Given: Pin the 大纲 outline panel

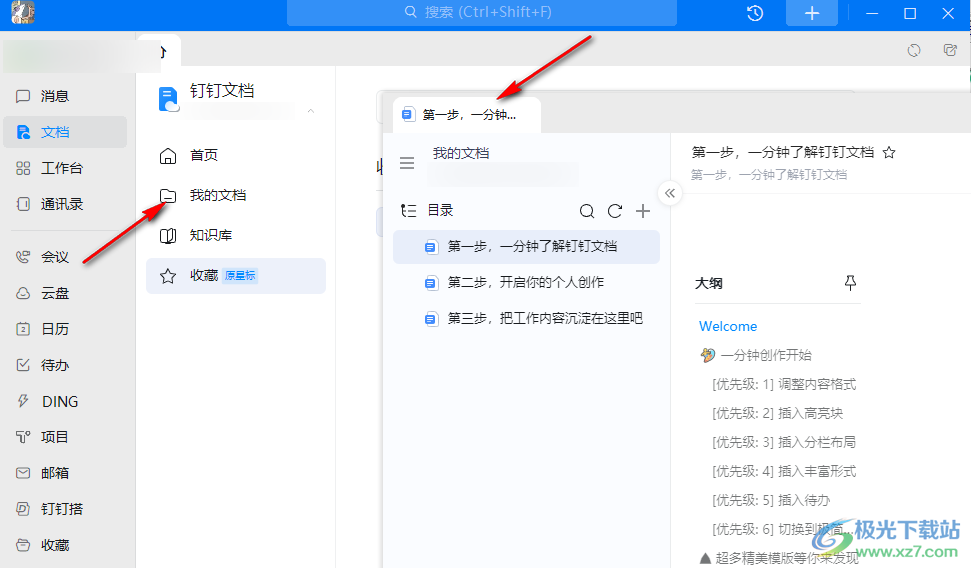Looking at the screenshot, I should [850, 283].
